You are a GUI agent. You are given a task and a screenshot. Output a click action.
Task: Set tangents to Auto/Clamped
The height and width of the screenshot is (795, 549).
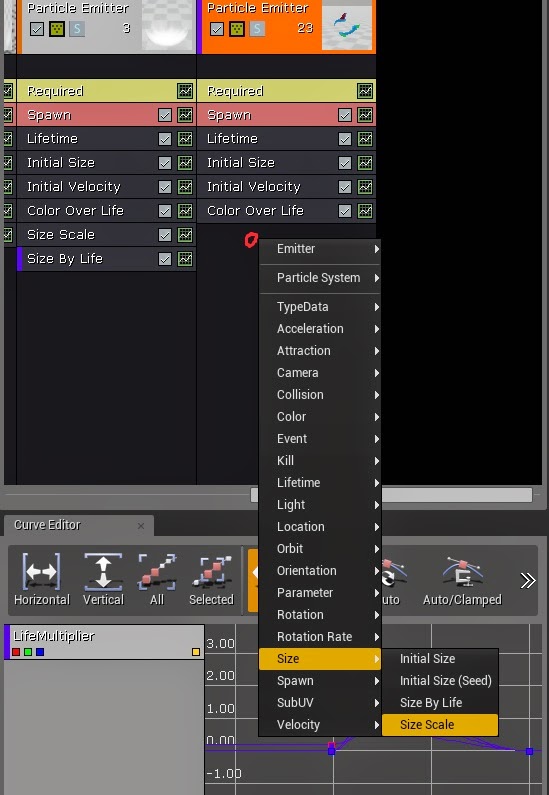(x=462, y=579)
